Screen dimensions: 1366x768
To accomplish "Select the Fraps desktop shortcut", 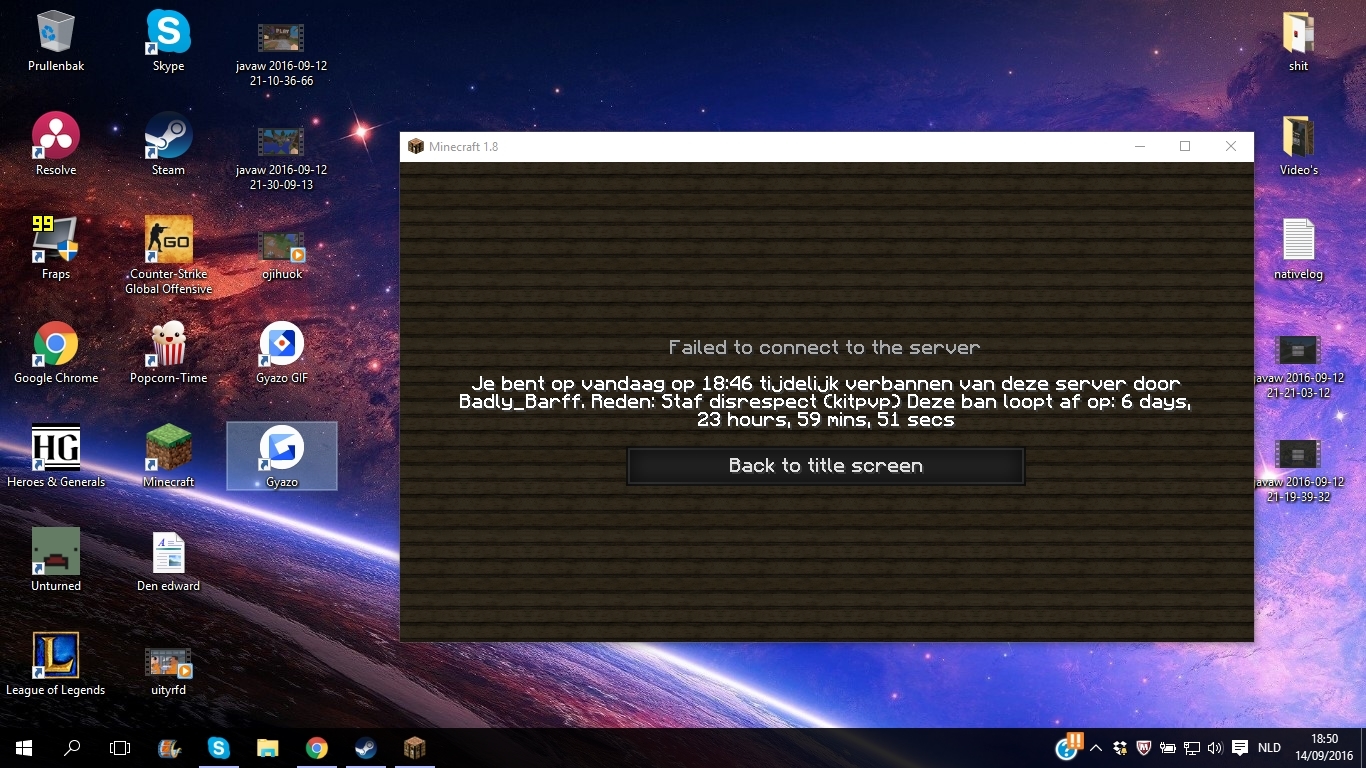I will click(x=56, y=249).
